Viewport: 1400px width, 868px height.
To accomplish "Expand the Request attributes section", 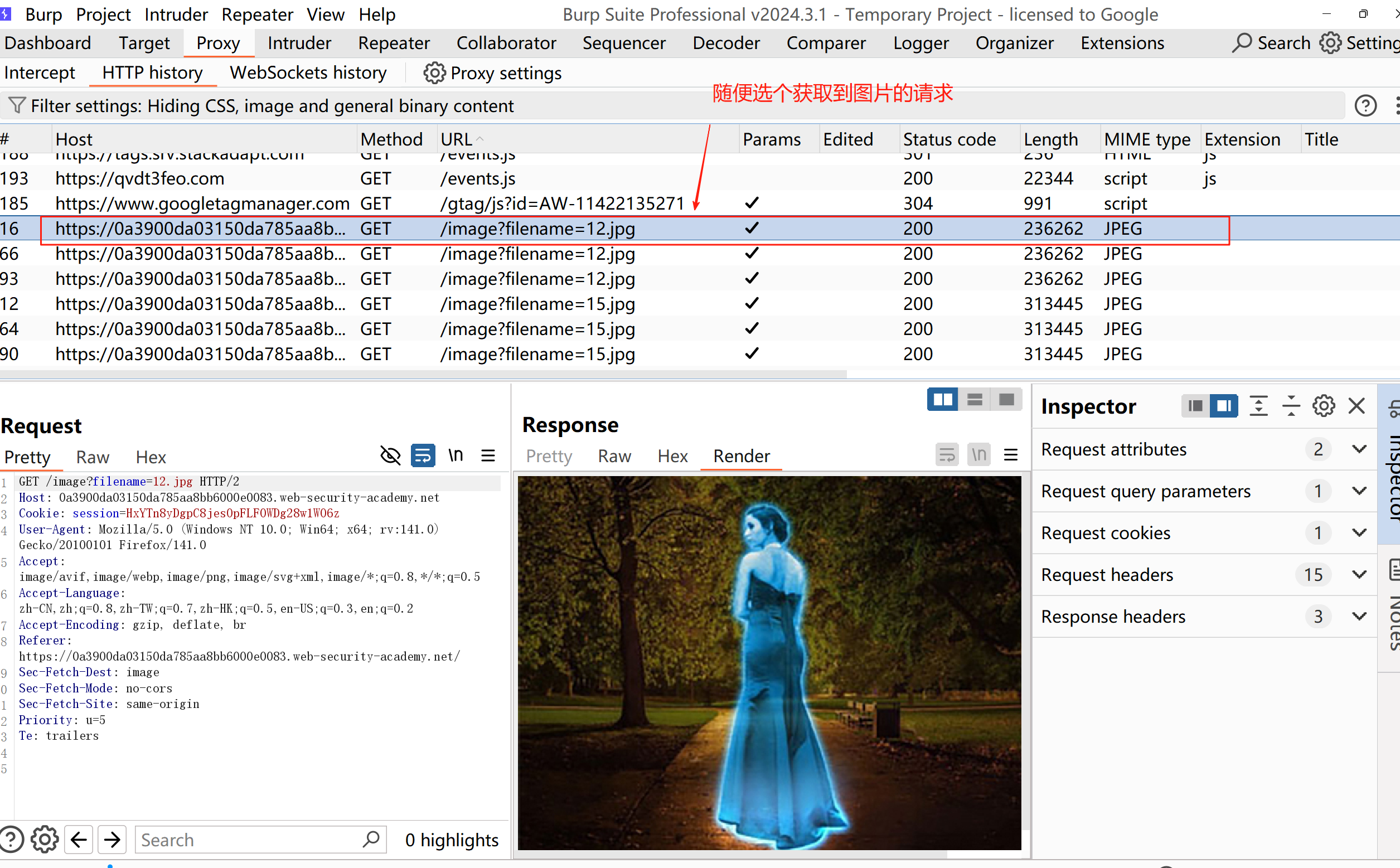I will coord(1359,449).
